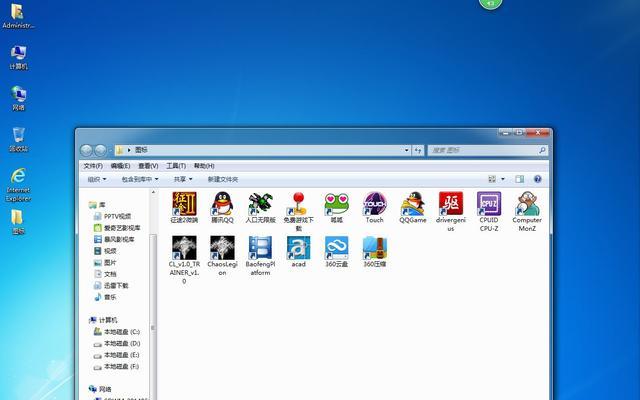Select the 呱呱 frog shortcut
The image size is (640, 400).
click(337, 207)
